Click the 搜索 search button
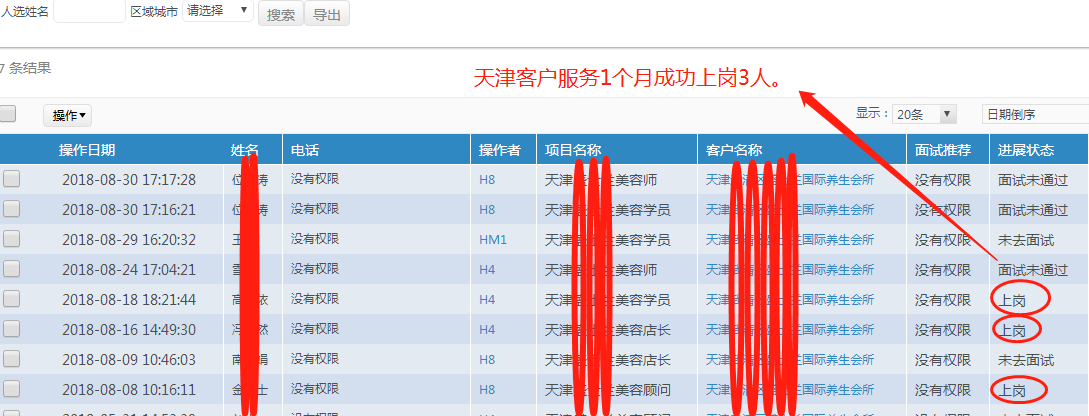Screen dimensions: 1089x416 tap(281, 14)
